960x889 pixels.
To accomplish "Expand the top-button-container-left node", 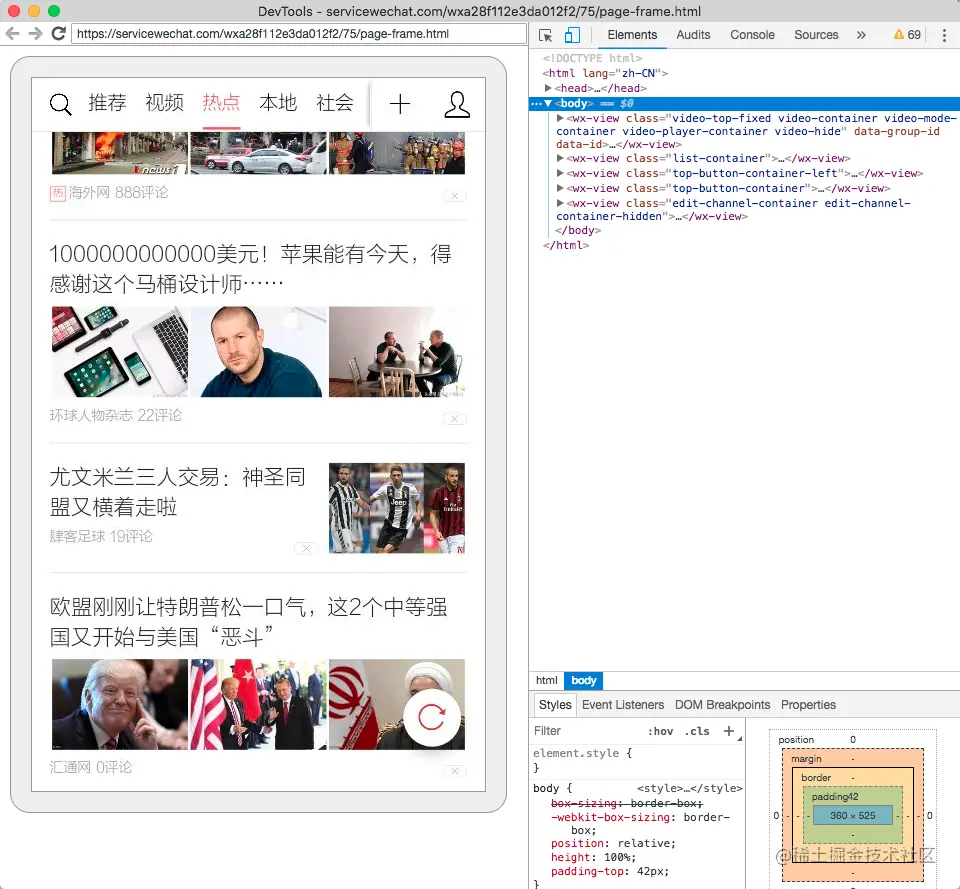I will coord(561,173).
